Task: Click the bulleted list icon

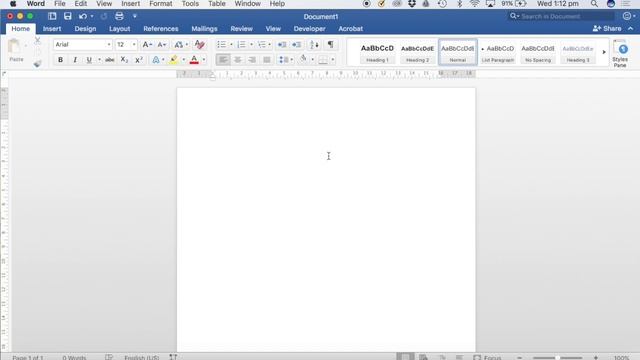Action: pyautogui.click(x=221, y=44)
